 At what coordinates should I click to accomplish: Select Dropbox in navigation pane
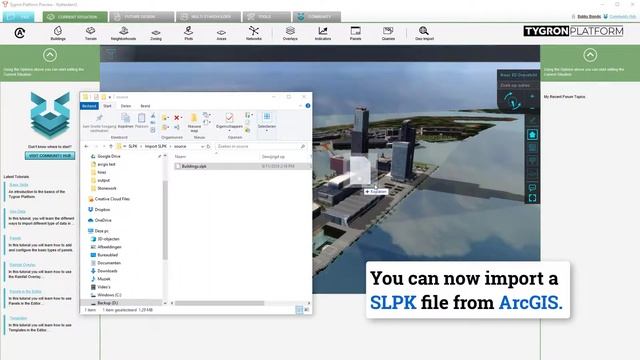(x=102, y=209)
